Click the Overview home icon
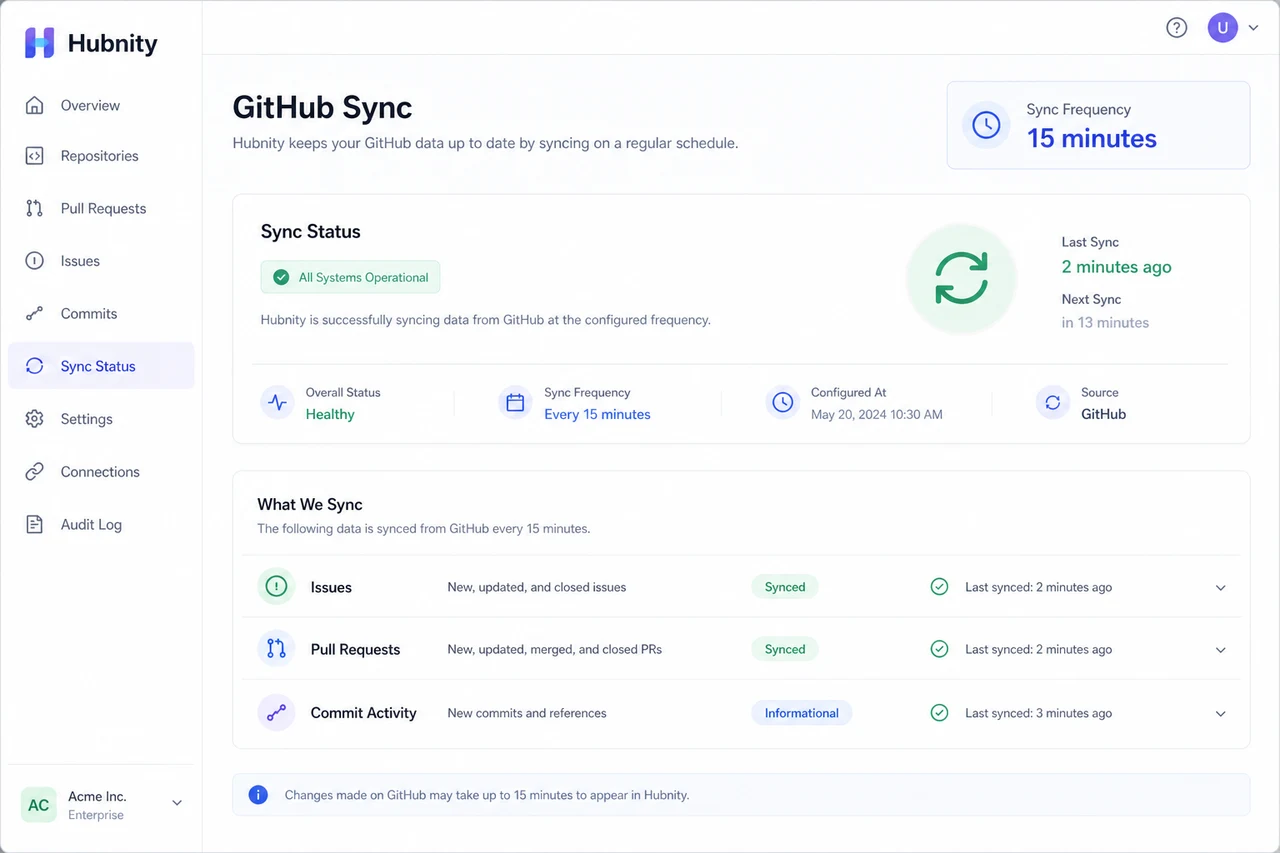The image size is (1280, 853). pos(34,105)
